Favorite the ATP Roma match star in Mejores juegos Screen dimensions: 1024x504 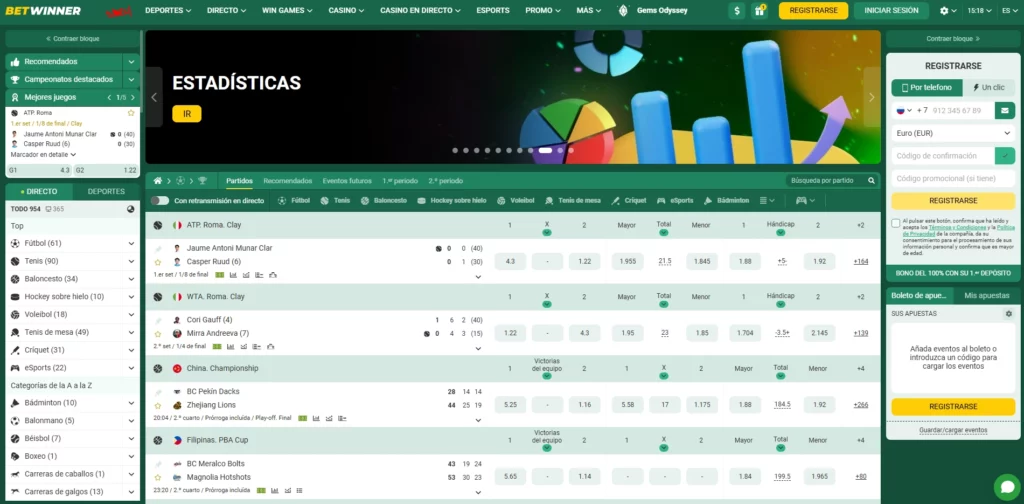point(131,113)
